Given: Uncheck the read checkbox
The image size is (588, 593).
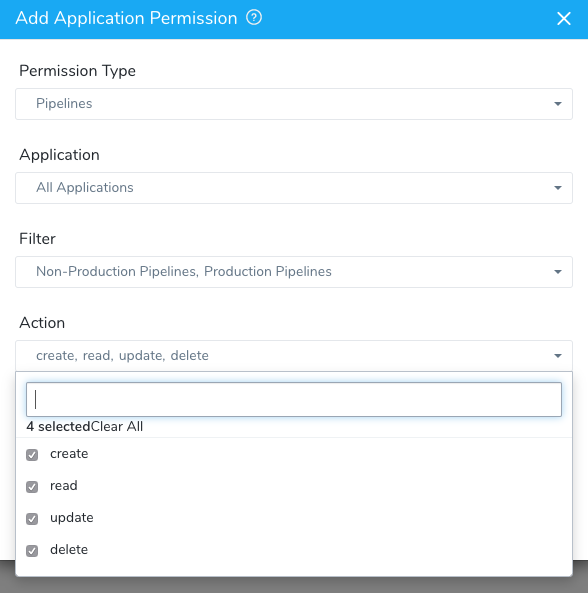Looking at the screenshot, I should click(32, 486).
